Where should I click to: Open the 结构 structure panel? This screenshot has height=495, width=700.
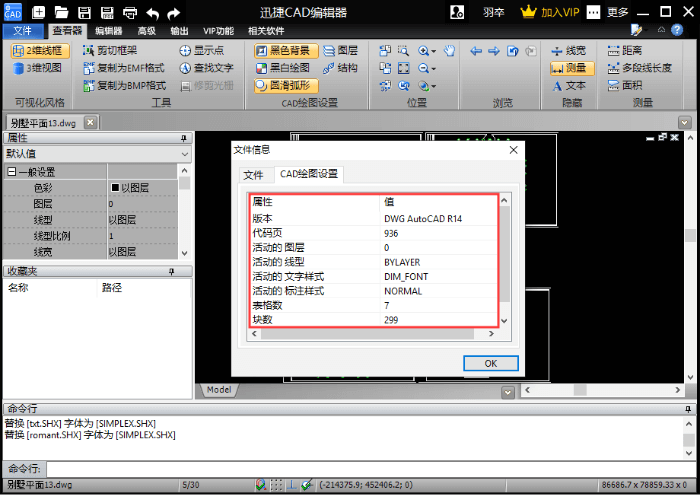coord(340,68)
